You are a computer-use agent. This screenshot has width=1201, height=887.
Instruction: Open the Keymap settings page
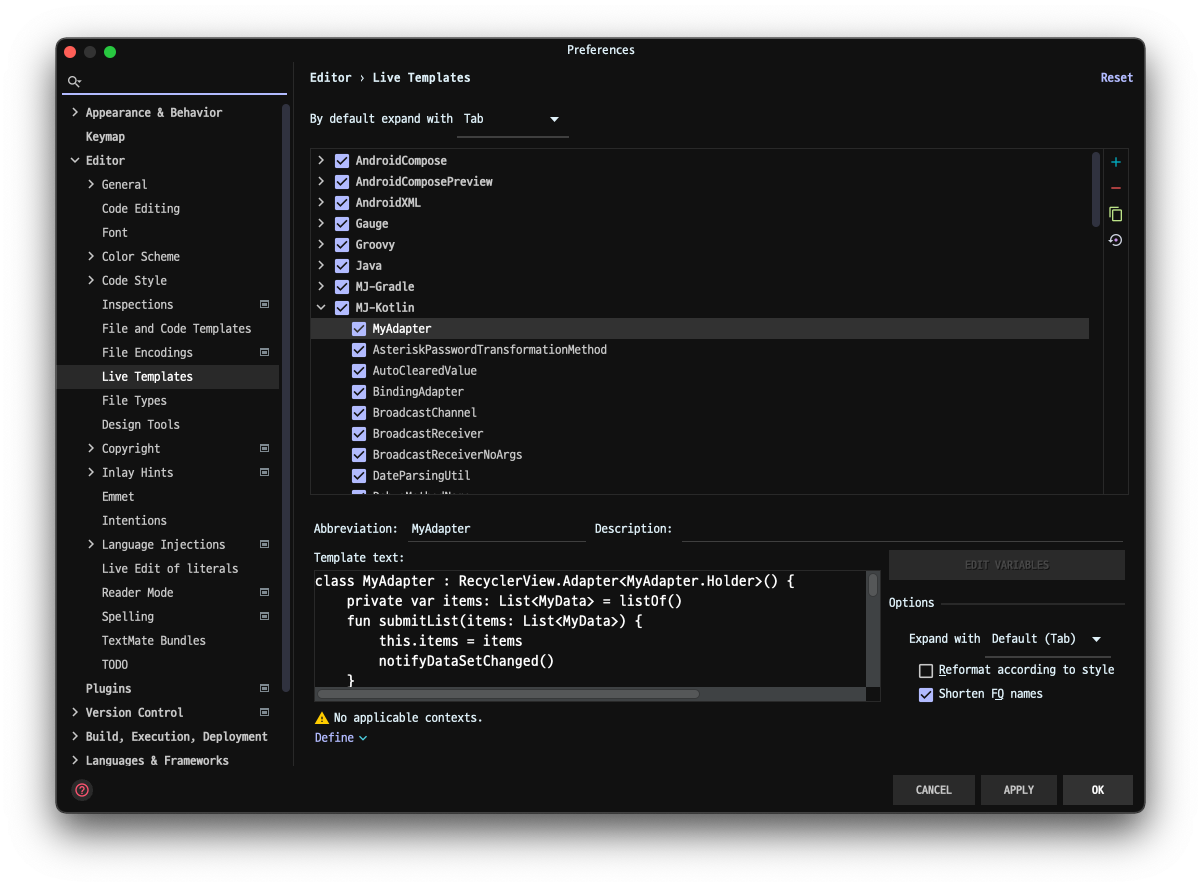click(105, 136)
